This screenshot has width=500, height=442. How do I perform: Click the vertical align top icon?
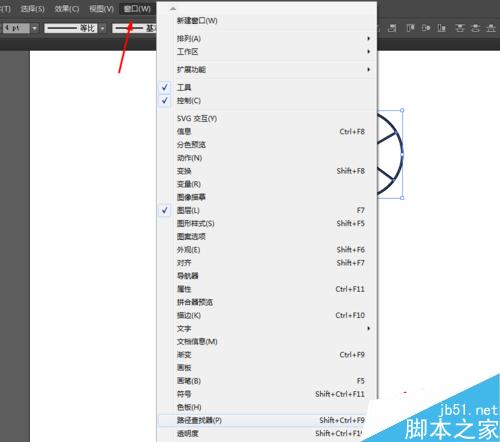[x=410, y=28]
